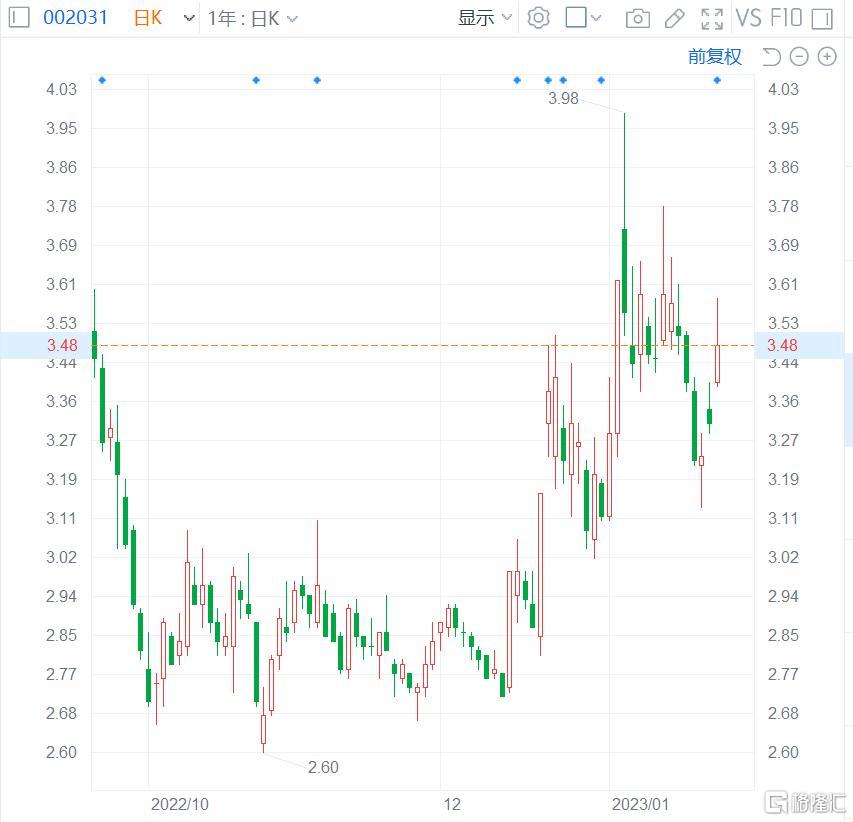The image size is (853, 822).
Task: Select the leftmost blue diamond event marker
Action: (x=102, y=80)
